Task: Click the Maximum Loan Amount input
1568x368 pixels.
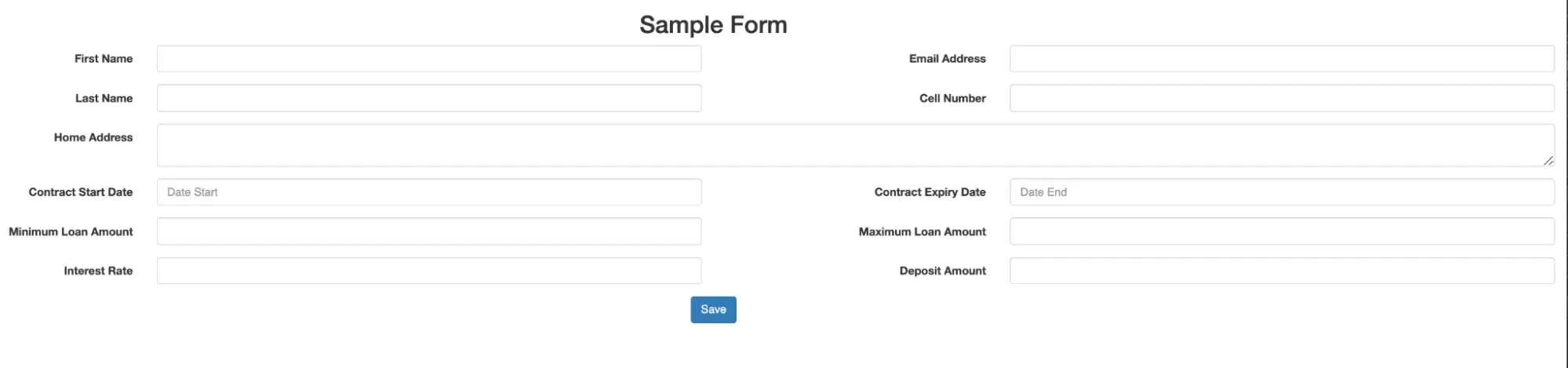Action: point(1281,231)
